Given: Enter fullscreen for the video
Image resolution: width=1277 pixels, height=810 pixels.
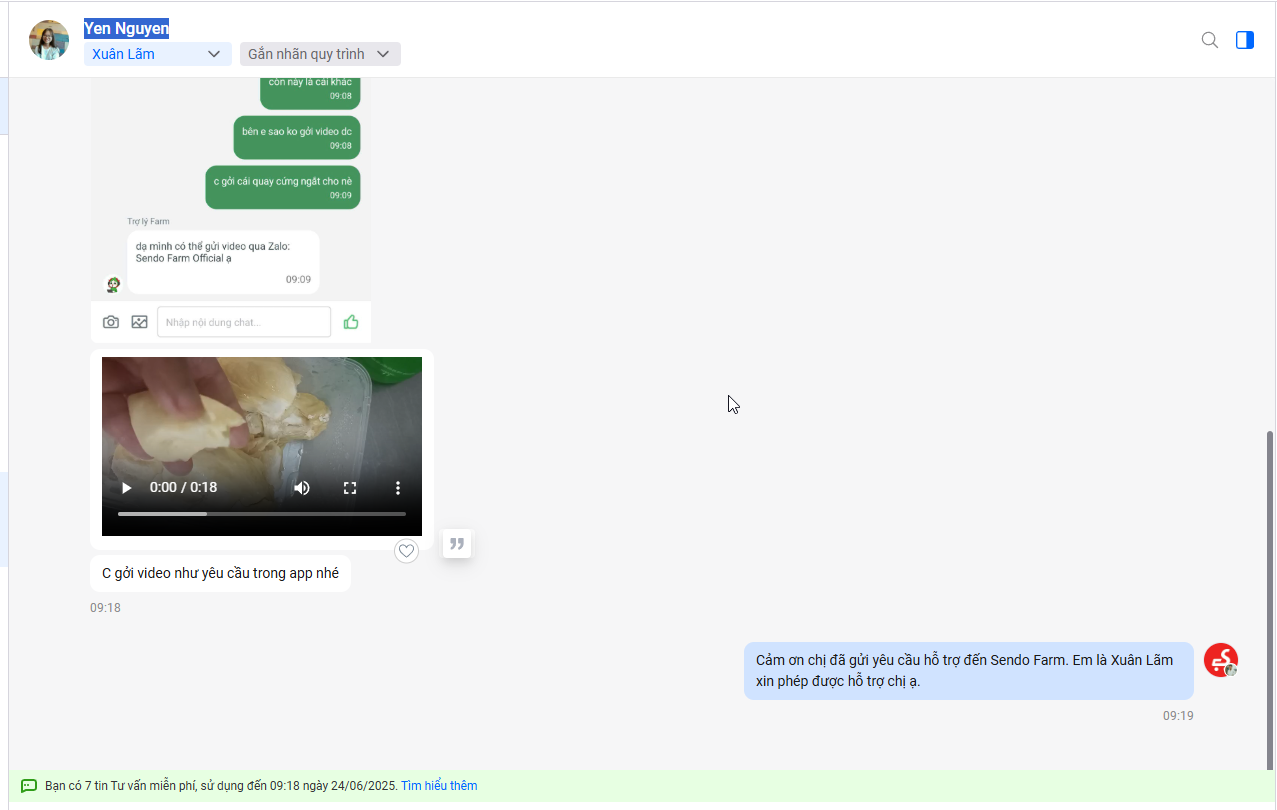Looking at the screenshot, I should click(x=350, y=488).
